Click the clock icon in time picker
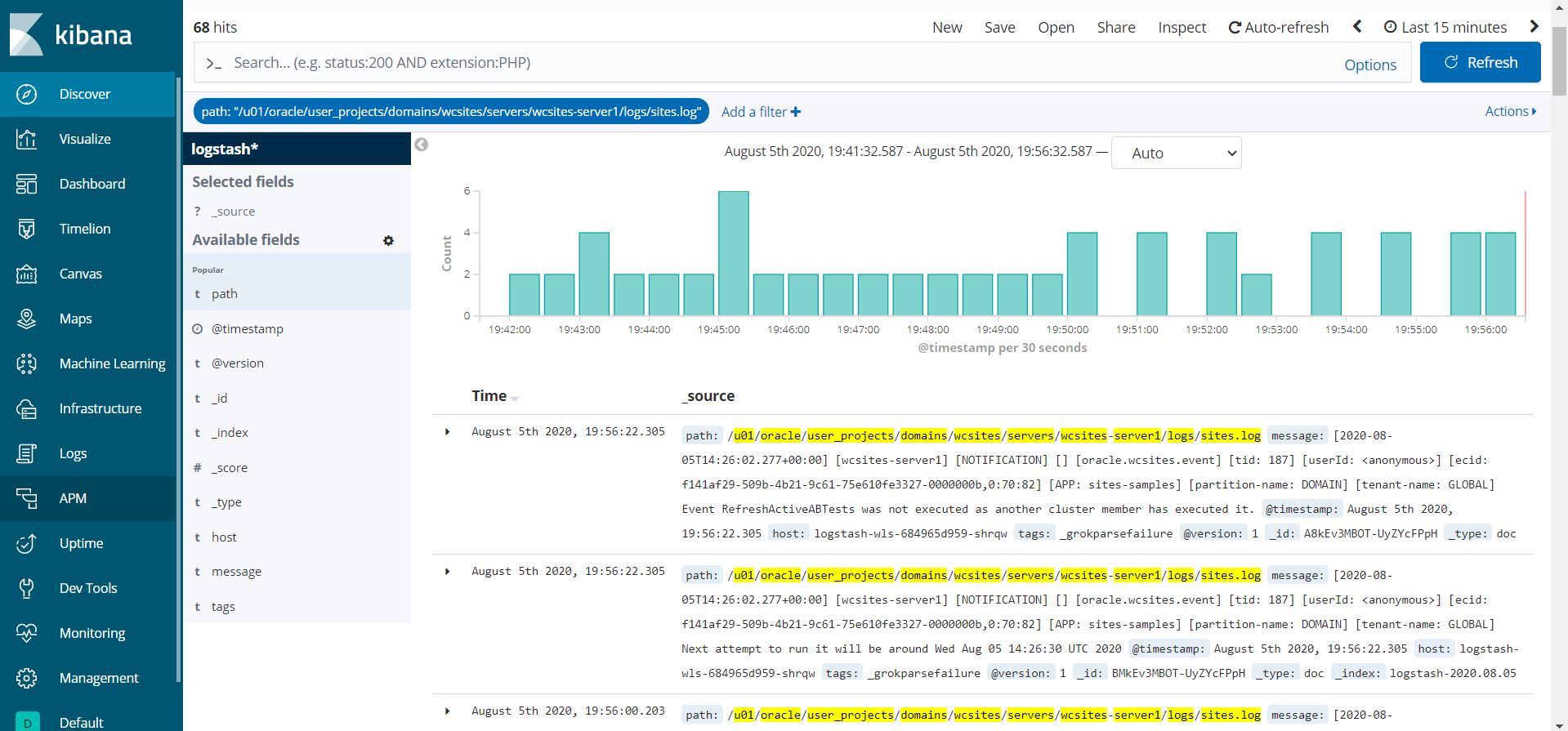The height and width of the screenshot is (731, 1568). [1390, 27]
